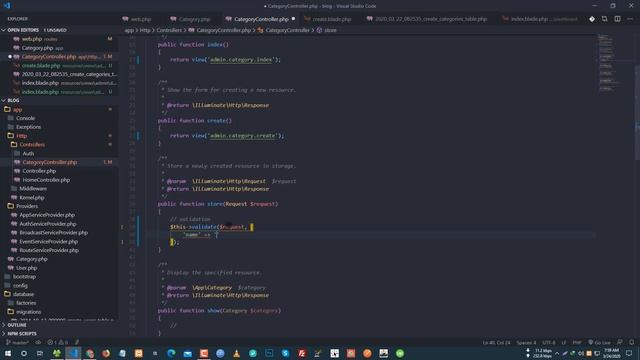640x360 pixels.
Task: Open the Windows action center icon
Action: click(629, 353)
